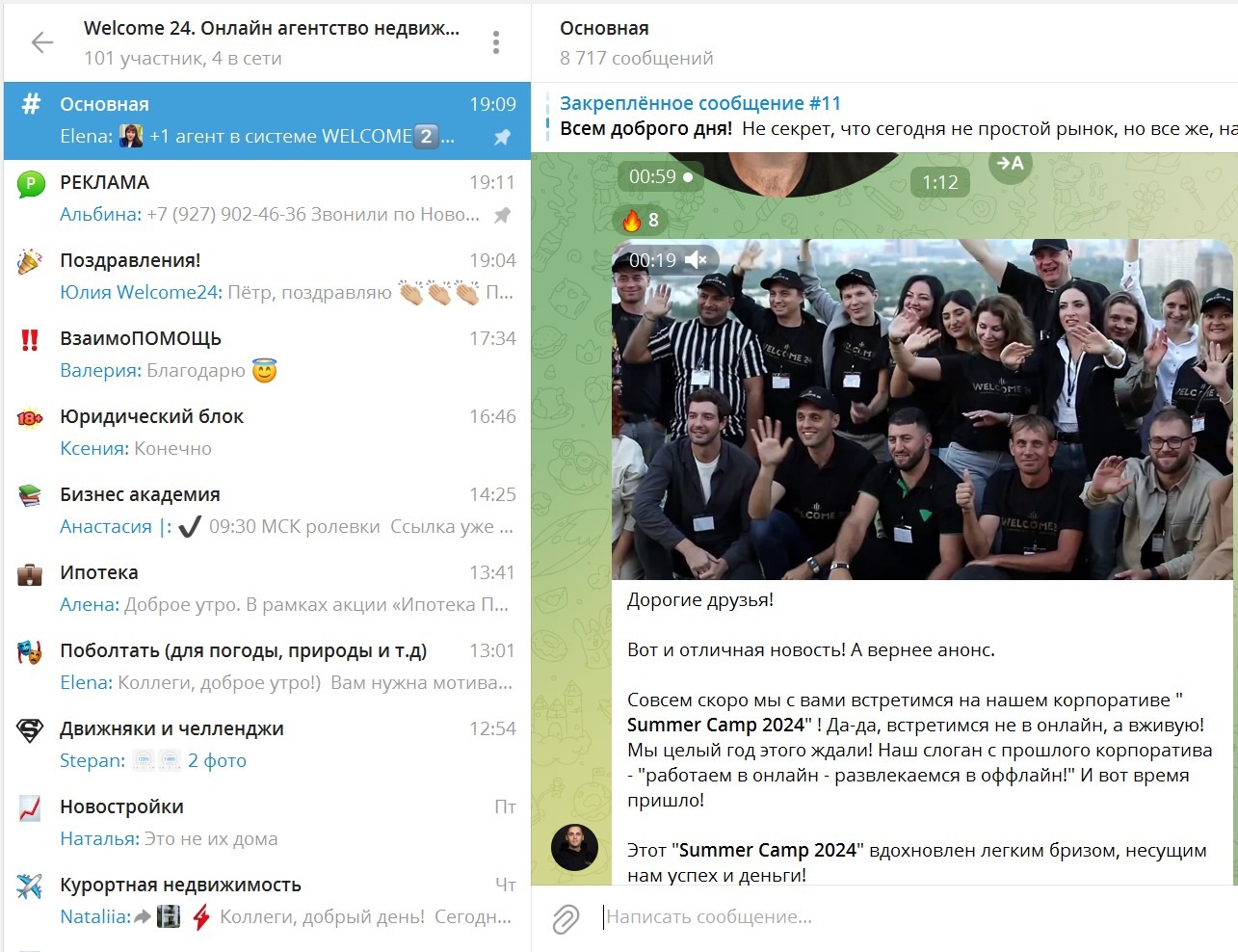Open the РЕКЛАМА topic
This screenshot has width=1238, height=952.
(267, 198)
